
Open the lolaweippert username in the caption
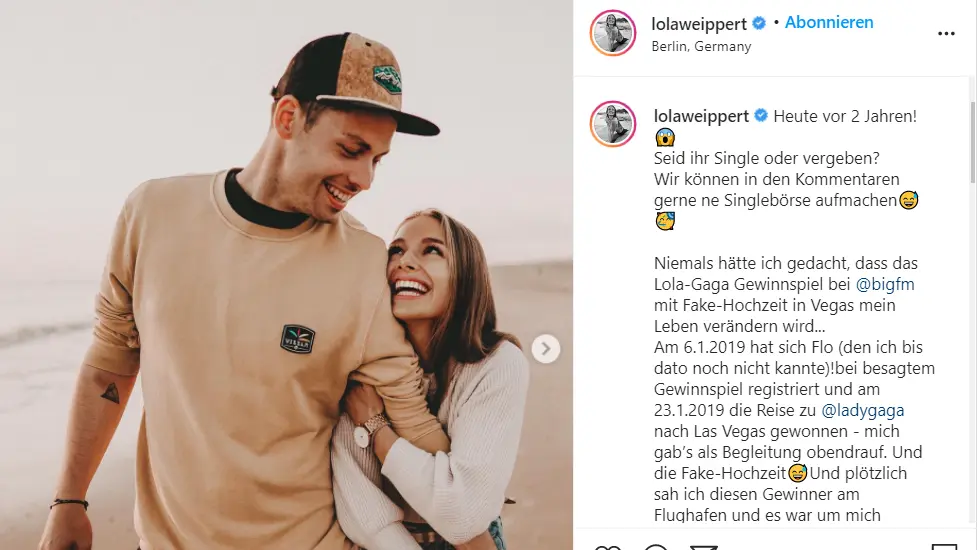coord(701,116)
